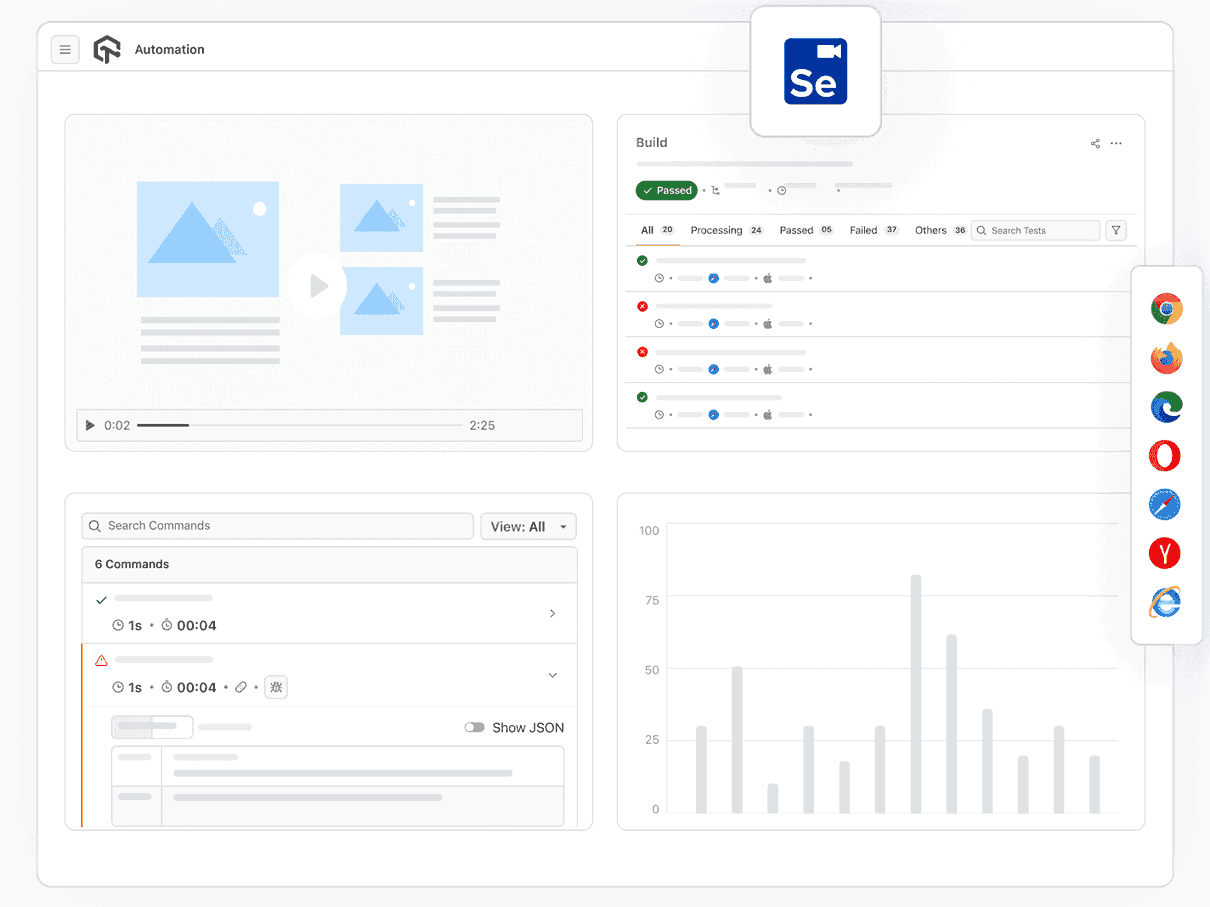This screenshot has height=907, width=1210.
Task: Pick the Opera browser icon
Action: coord(1165,456)
